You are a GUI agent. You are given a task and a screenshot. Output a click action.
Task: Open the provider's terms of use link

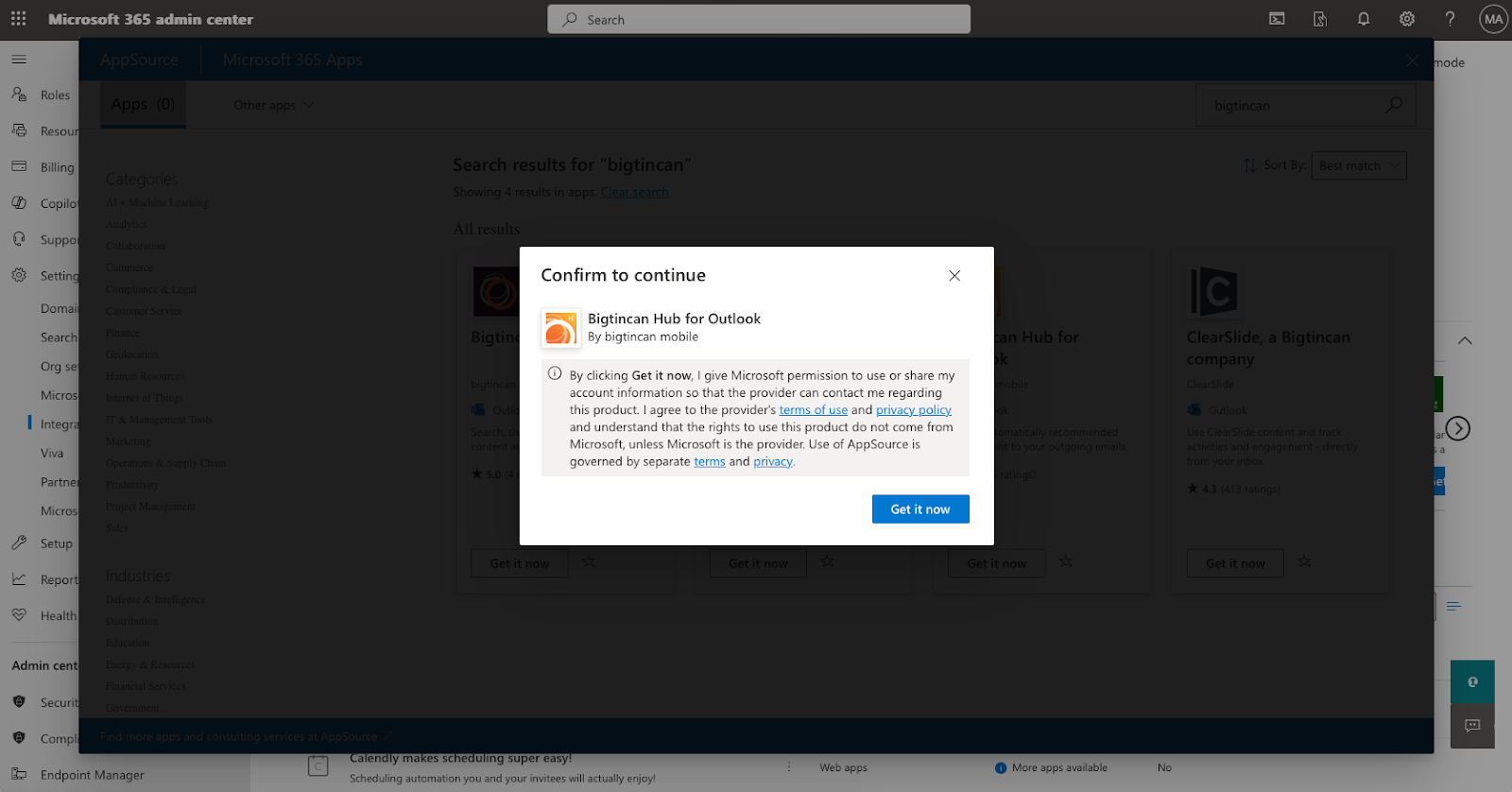click(813, 410)
